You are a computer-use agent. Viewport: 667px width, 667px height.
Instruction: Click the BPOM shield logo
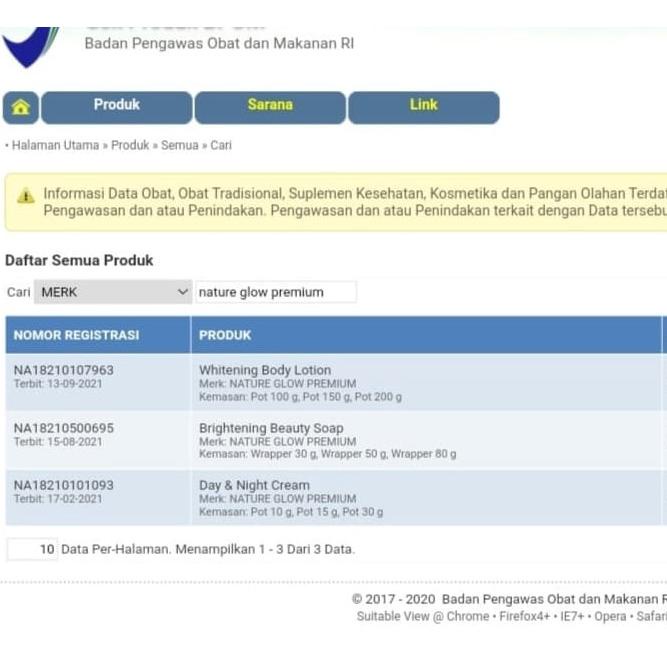(28, 45)
